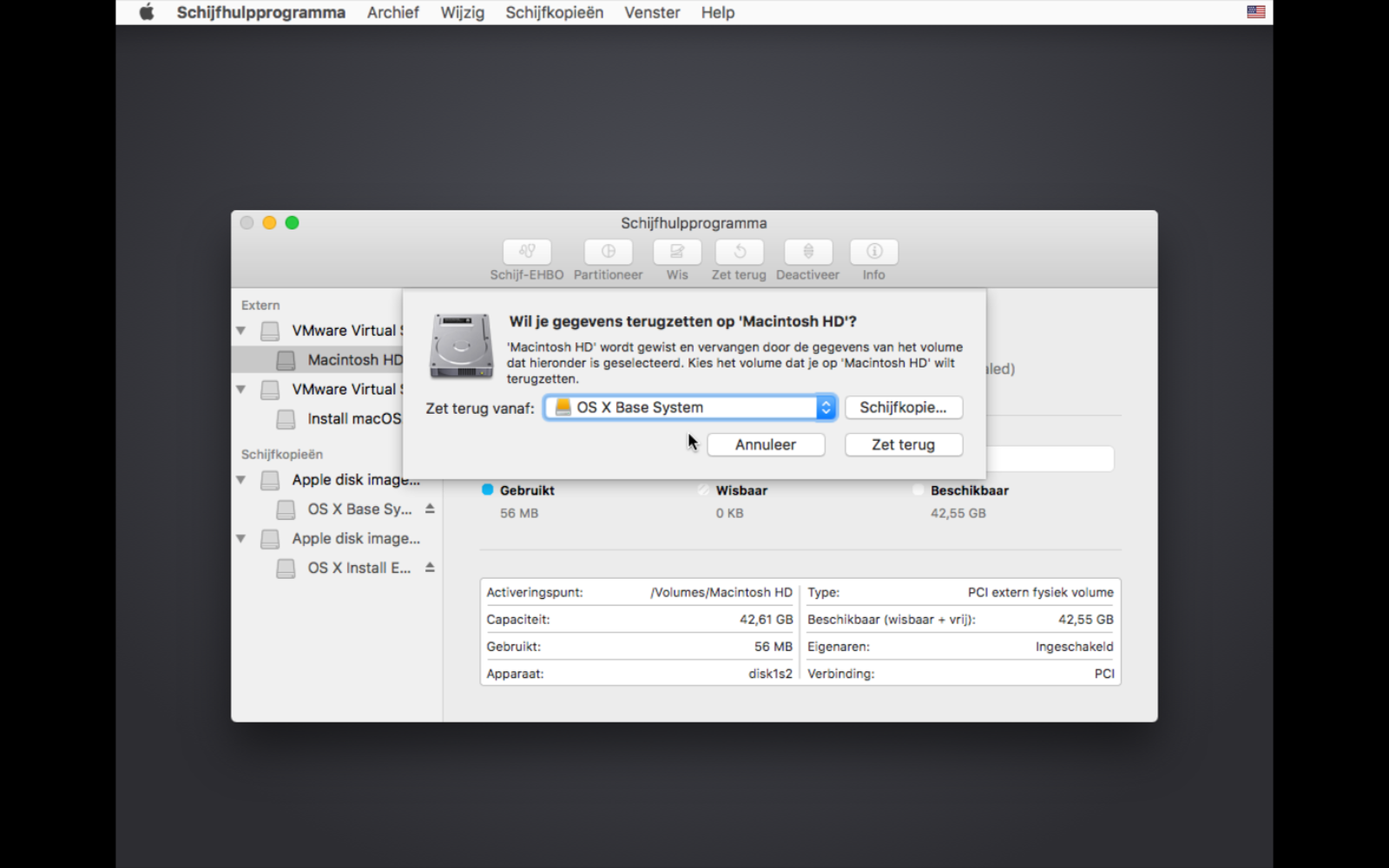Click the green zoom window button

(292, 223)
